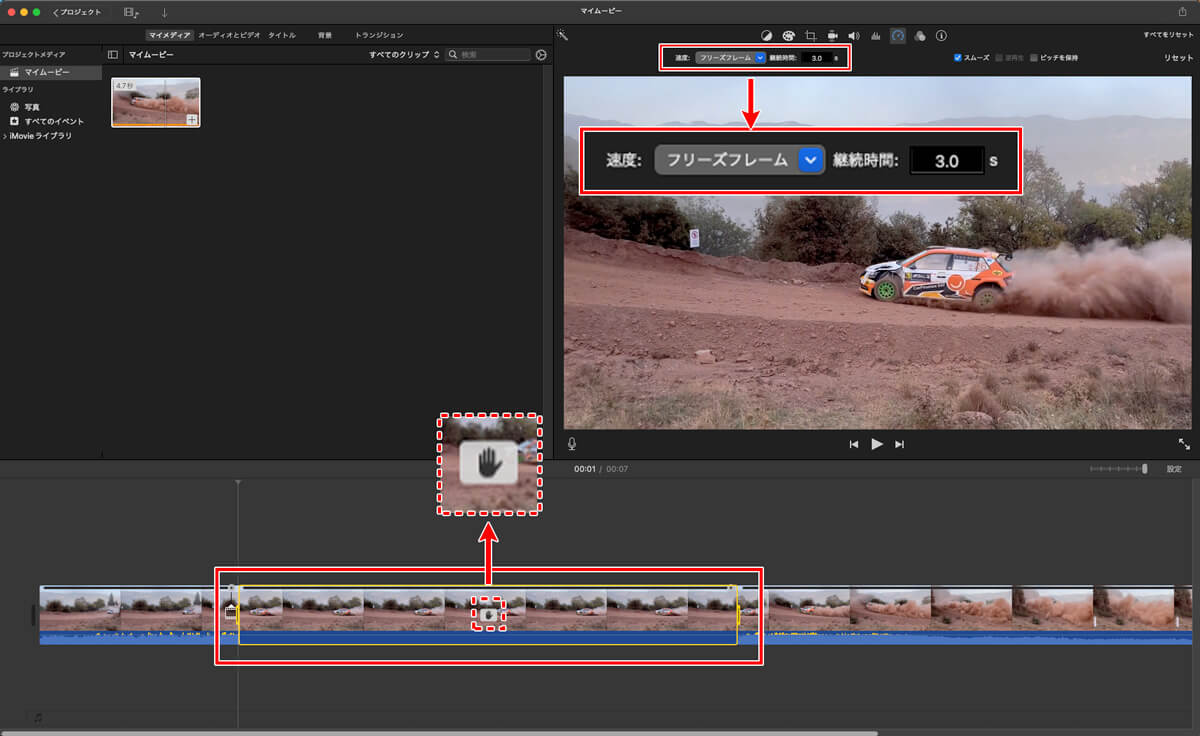Go back to プロジェクト list
Image resolution: width=1200 pixels, height=736 pixels.
pos(77,12)
